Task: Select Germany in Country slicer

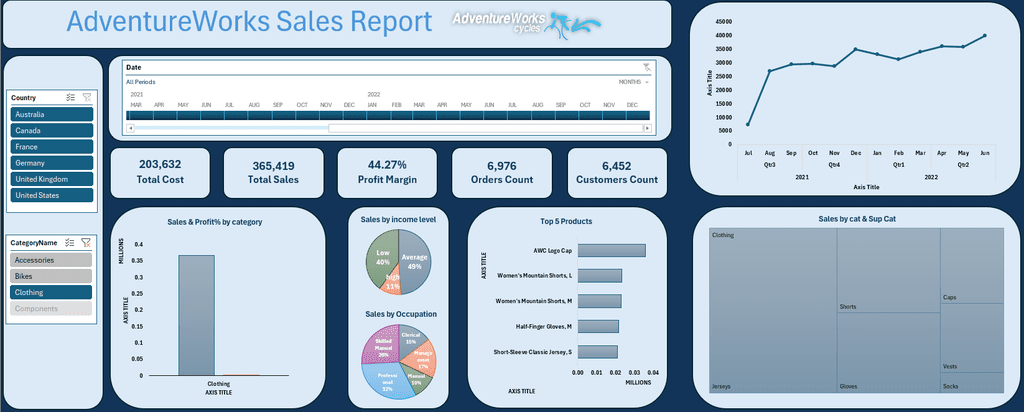Action: tap(52, 163)
